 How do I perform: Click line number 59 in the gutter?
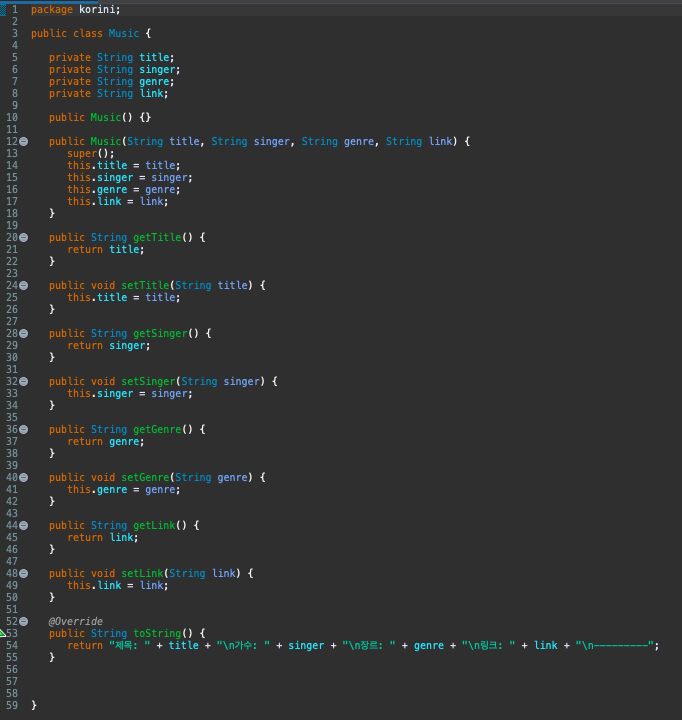pyautogui.click(x=12, y=705)
